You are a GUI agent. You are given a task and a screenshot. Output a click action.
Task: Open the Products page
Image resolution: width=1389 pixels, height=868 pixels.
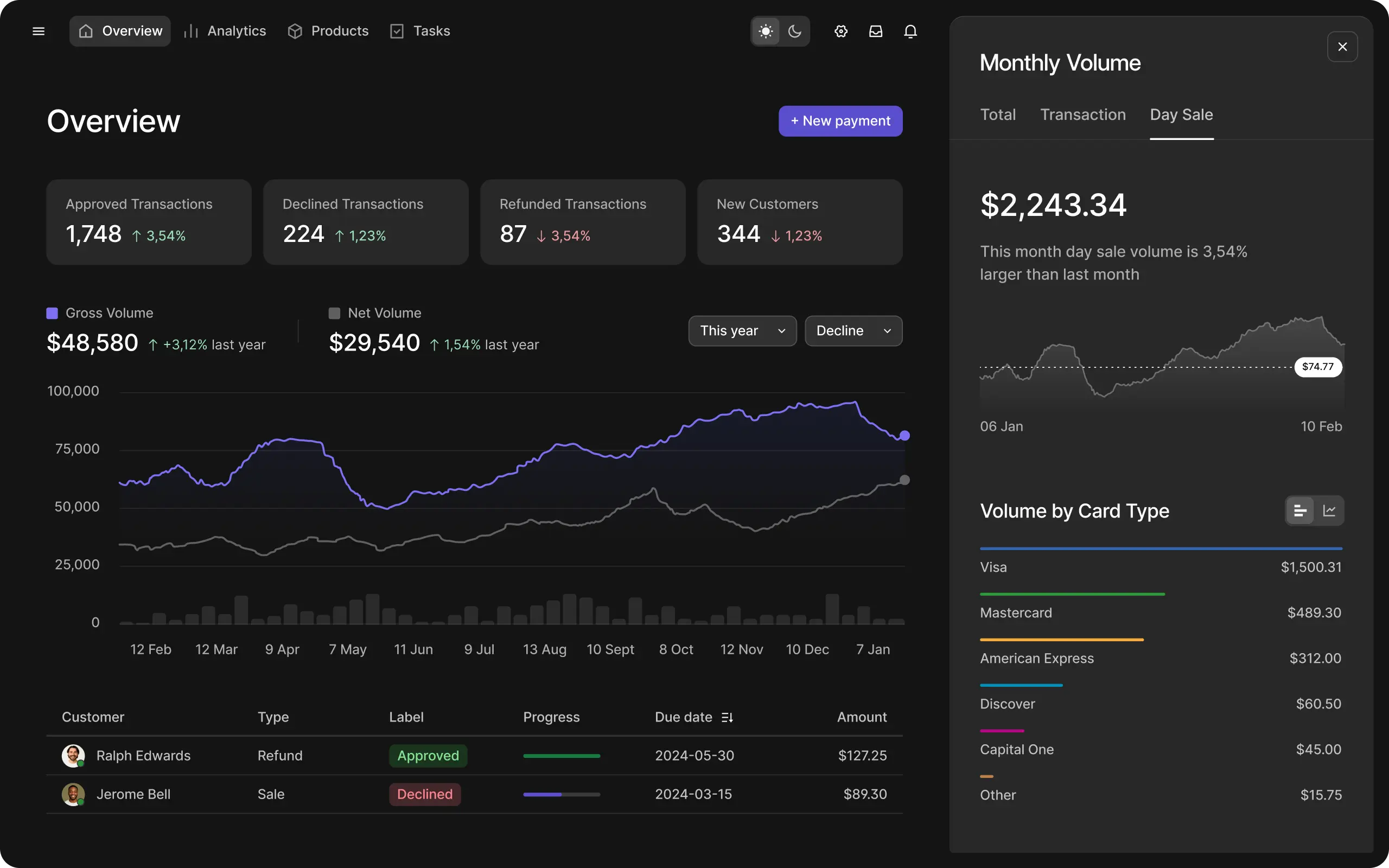click(328, 31)
